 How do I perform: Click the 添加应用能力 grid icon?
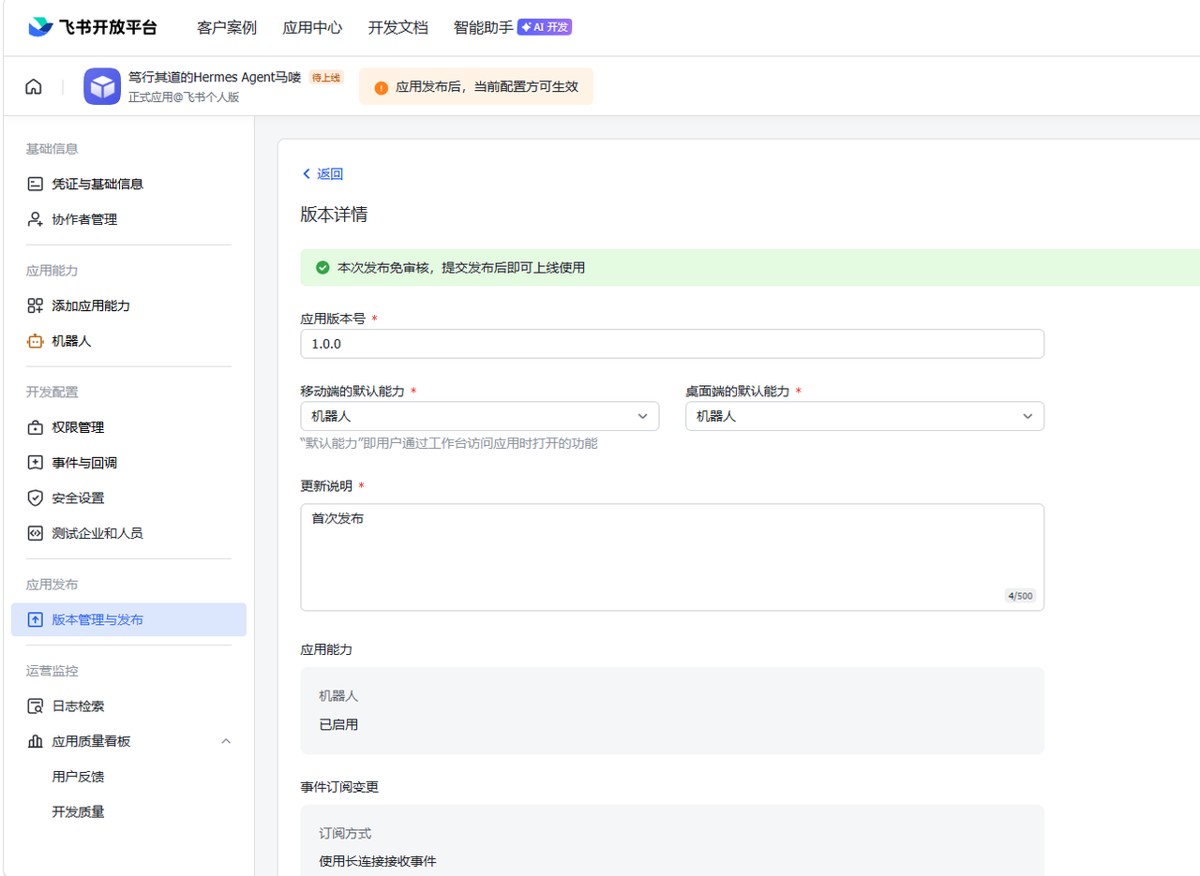(35, 306)
